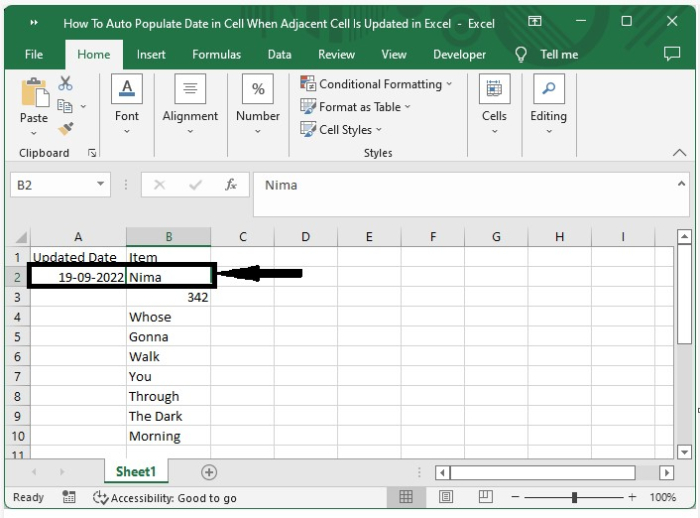Image resolution: width=700 pixels, height=518 pixels.
Task: Click Accessibility: Good to go status
Action: tap(165, 498)
